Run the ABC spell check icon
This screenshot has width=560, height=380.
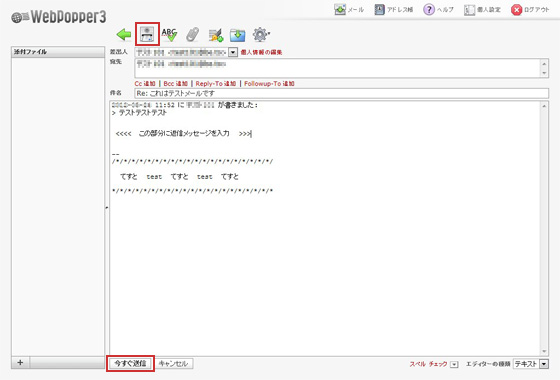point(169,35)
